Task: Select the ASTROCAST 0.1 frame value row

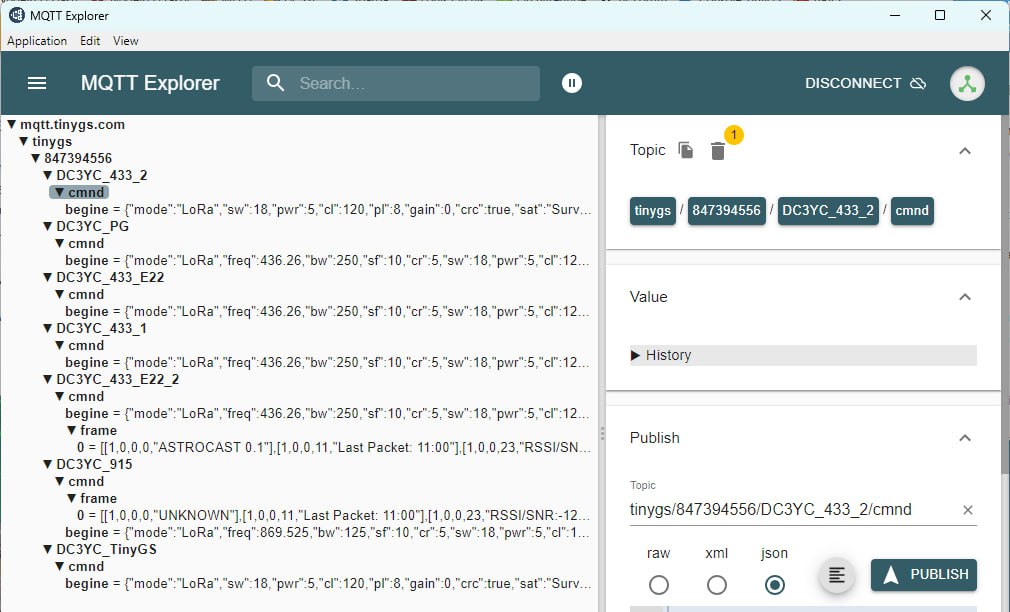Action: (334, 447)
